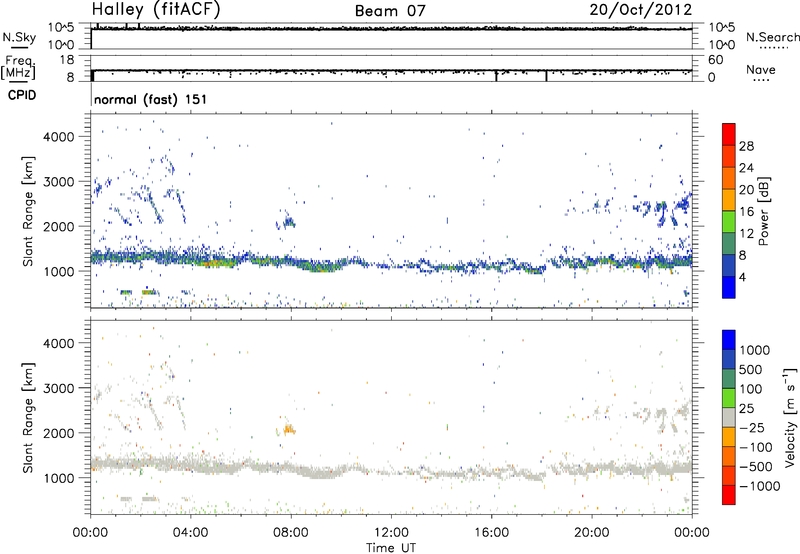Select the red bottom velocity swatch below -1000
The width and height of the screenshot is (800, 554).
pyautogui.click(x=729, y=495)
